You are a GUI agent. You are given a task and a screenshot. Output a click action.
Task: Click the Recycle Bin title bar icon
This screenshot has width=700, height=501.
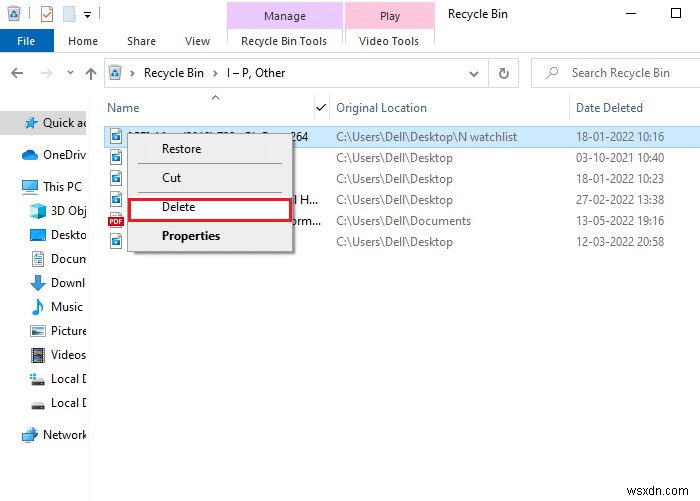(14, 14)
